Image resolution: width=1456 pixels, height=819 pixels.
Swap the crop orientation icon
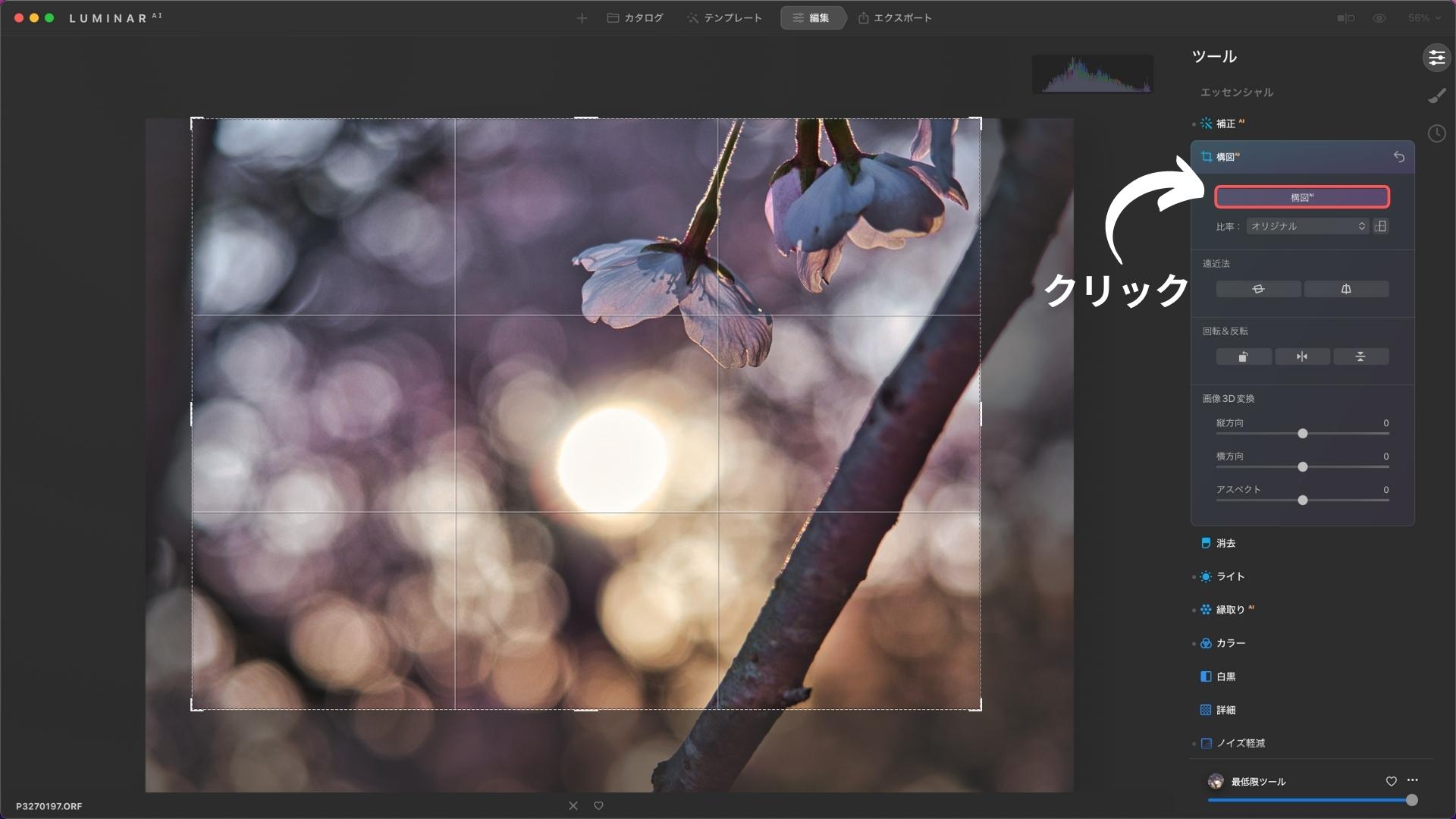pyautogui.click(x=1381, y=226)
